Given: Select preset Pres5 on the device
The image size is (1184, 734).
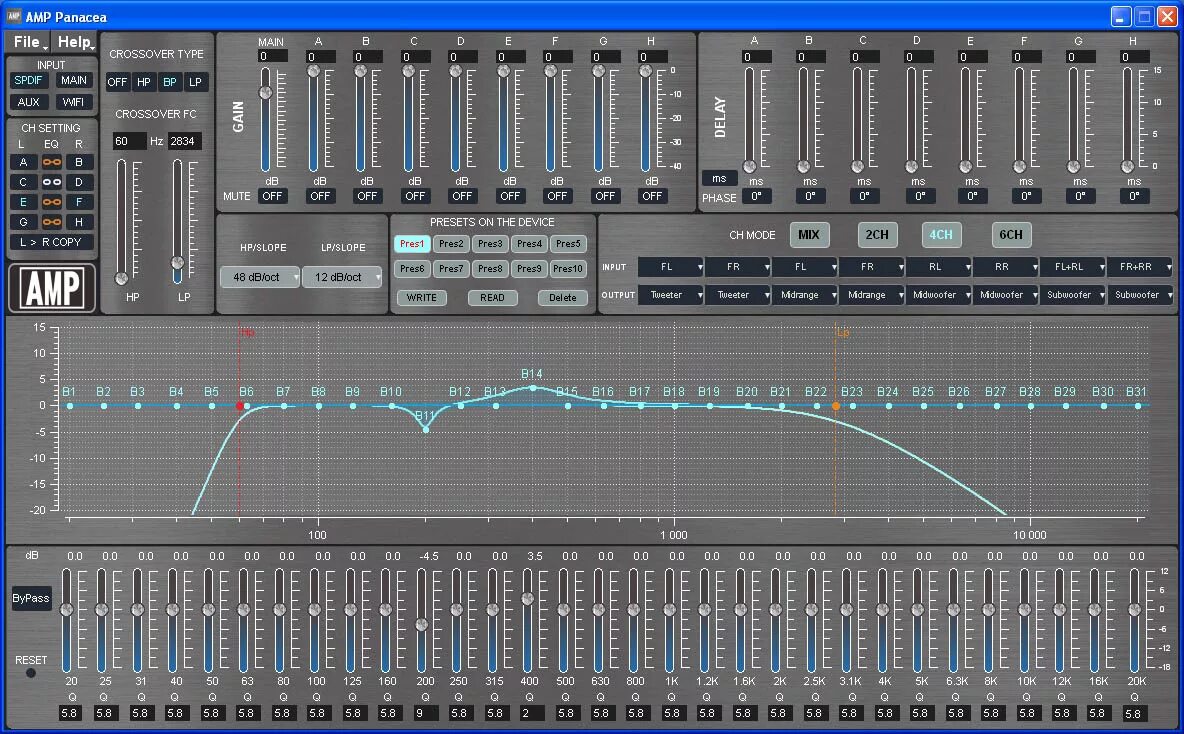Looking at the screenshot, I should pos(568,243).
